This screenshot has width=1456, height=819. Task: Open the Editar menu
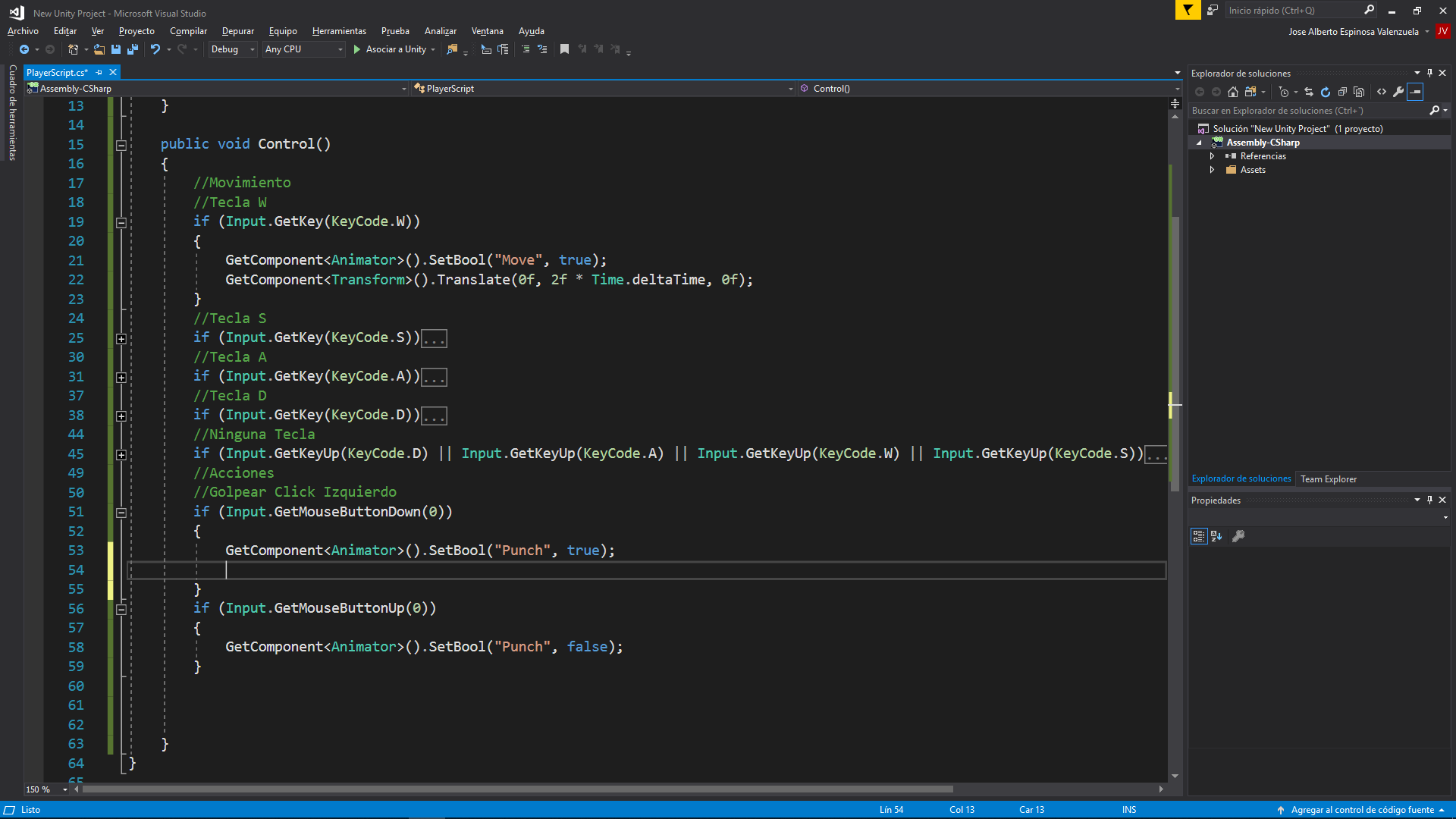[65, 31]
